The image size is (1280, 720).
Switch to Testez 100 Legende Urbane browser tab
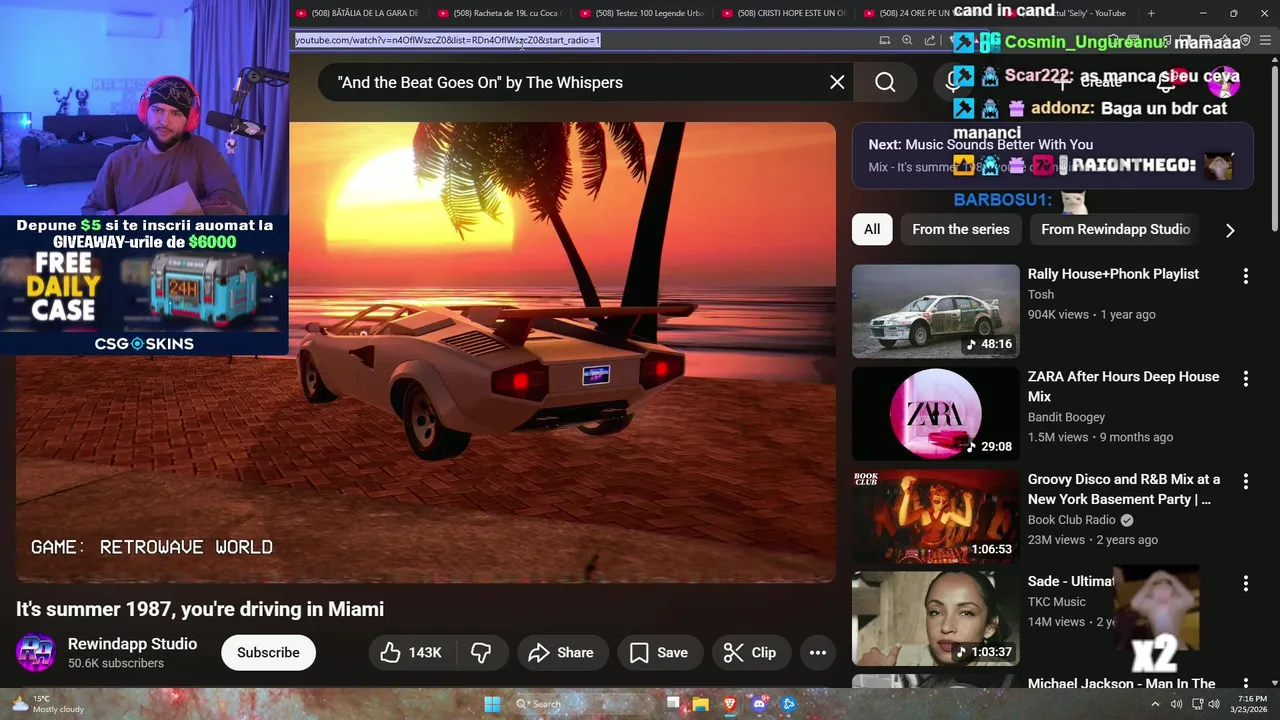642,13
